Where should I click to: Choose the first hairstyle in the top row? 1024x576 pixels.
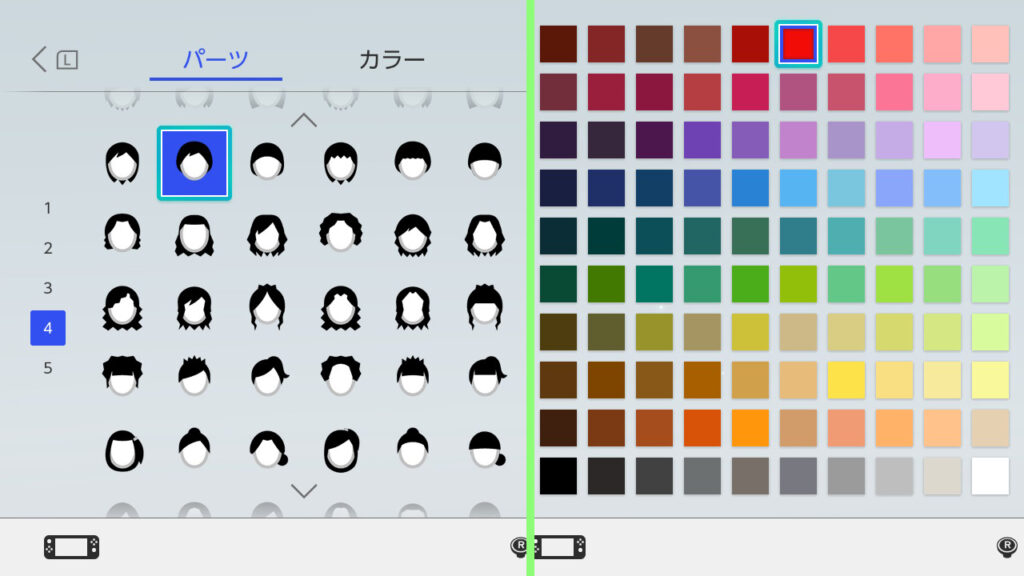[x=122, y=163]
